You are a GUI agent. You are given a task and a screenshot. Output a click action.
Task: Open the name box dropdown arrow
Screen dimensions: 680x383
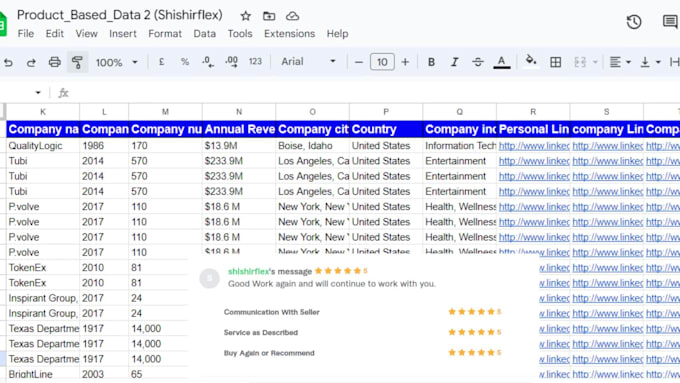coord(38,93)
